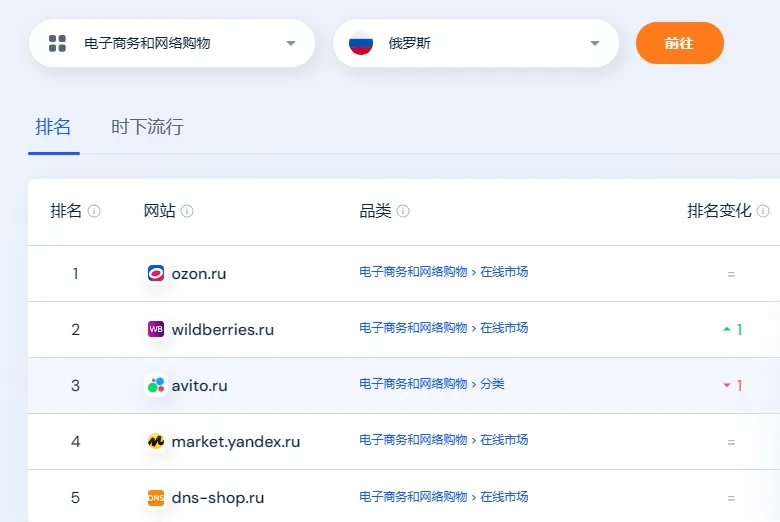Click the wildberries.ru WB favicon
This screenshot has height=522, width=780.
click(156, 329)
